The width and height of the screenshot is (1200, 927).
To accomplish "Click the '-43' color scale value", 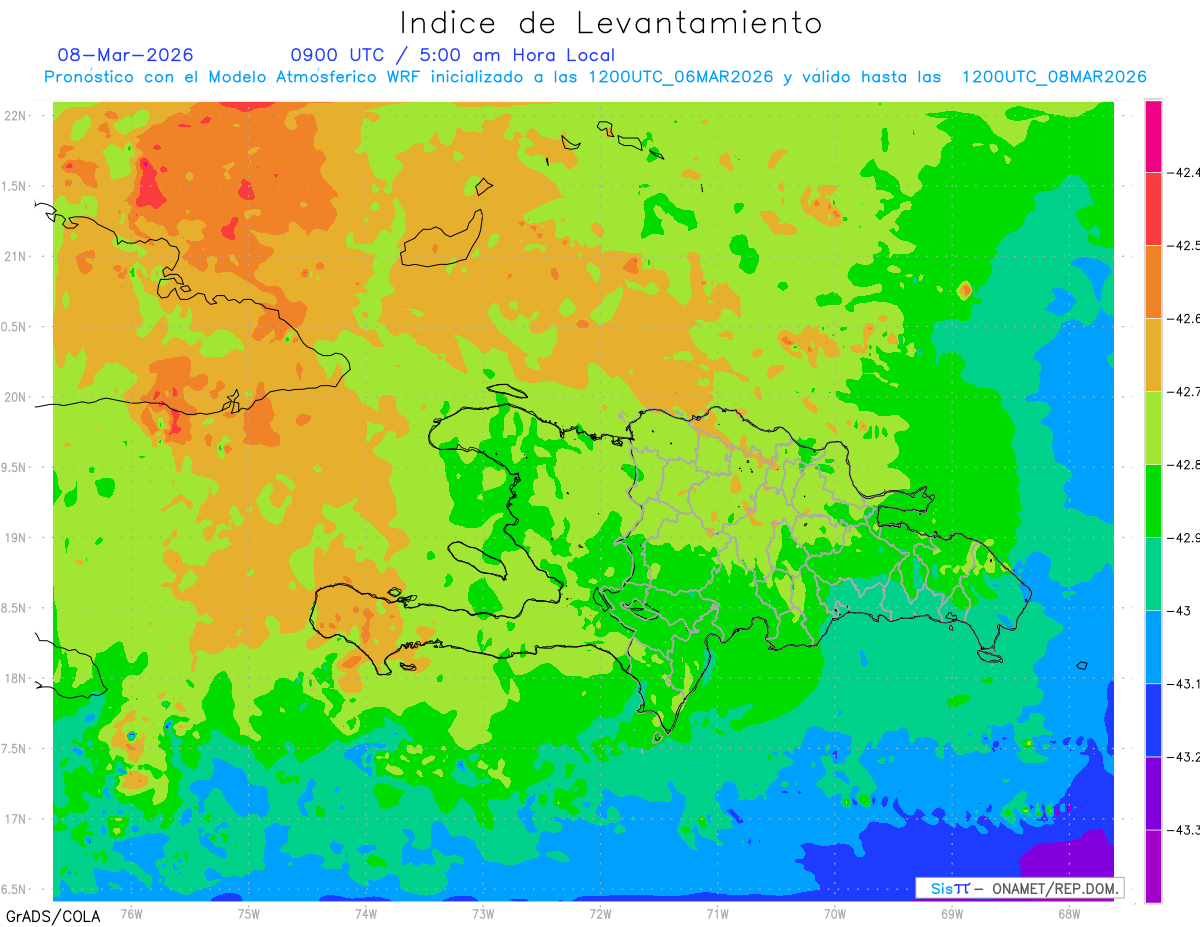I will tap(1181, 610).
